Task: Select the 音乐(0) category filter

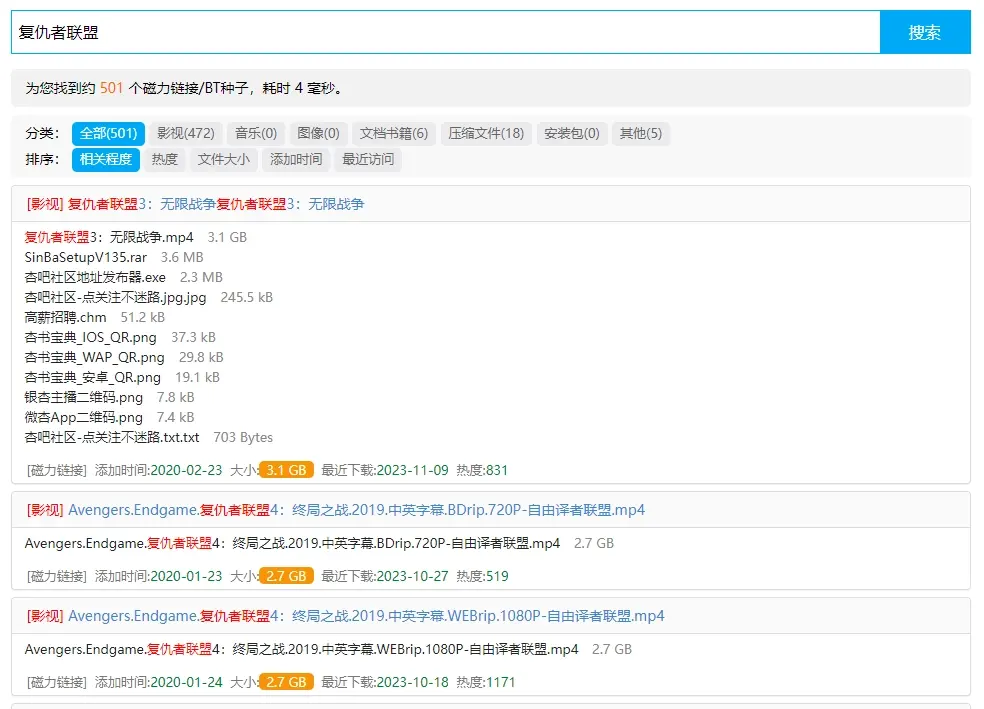Action: point(255,133)
